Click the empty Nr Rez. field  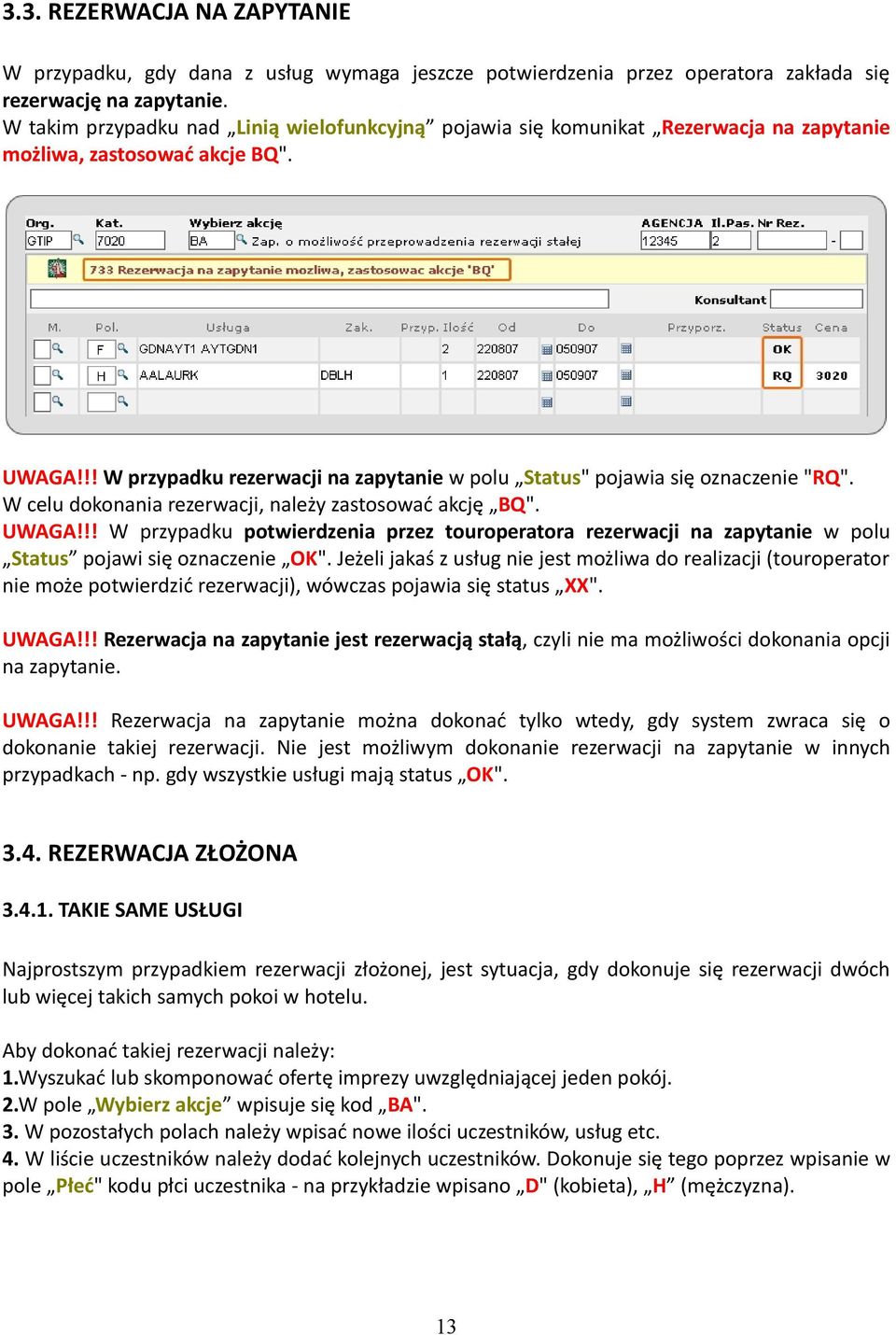(791, 241)
